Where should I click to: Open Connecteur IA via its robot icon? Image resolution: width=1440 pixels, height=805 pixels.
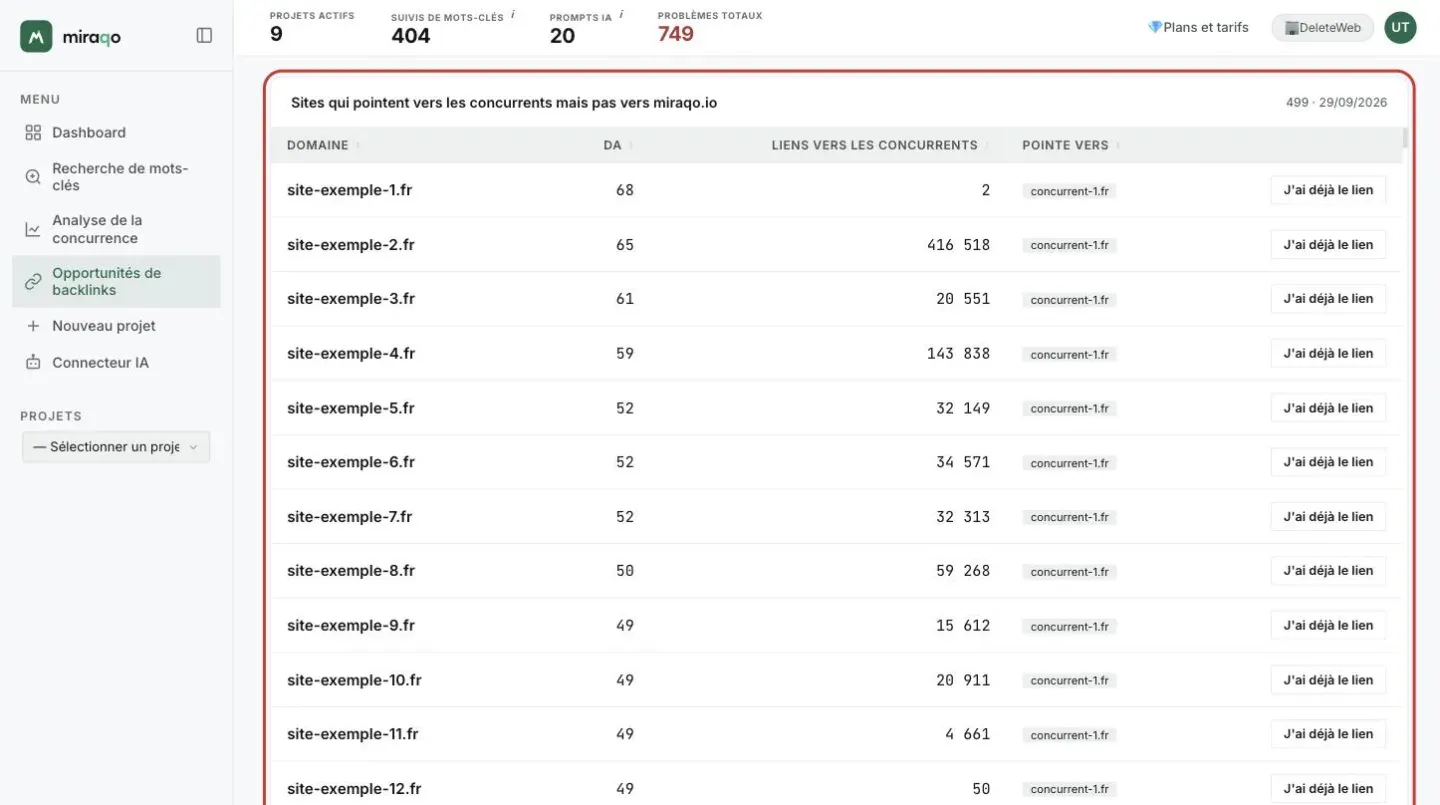[33, 363]
